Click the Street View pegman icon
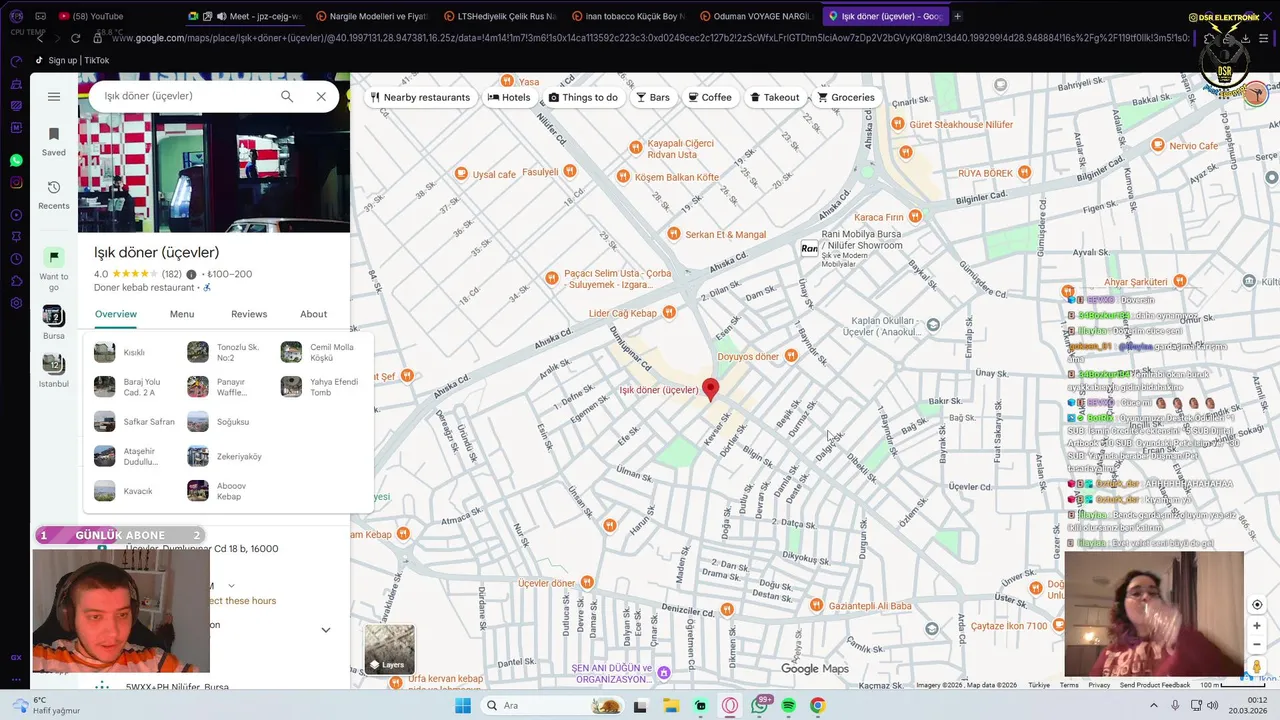The image size is (1280, 720). click(x=1257, y=666)
